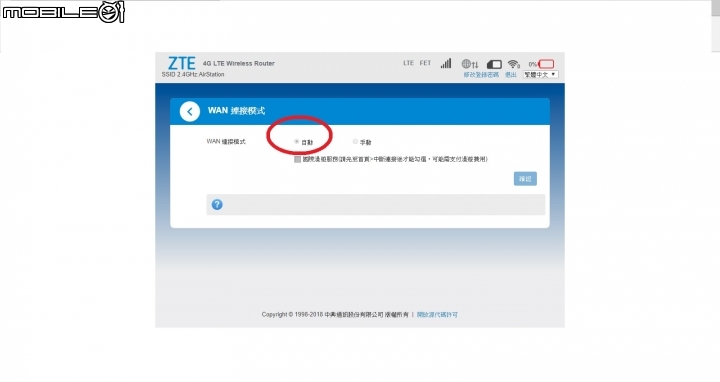This screenshot has width=720, height=382.
Task: Click the signal strength bars icon
Action: coord(446,63)
